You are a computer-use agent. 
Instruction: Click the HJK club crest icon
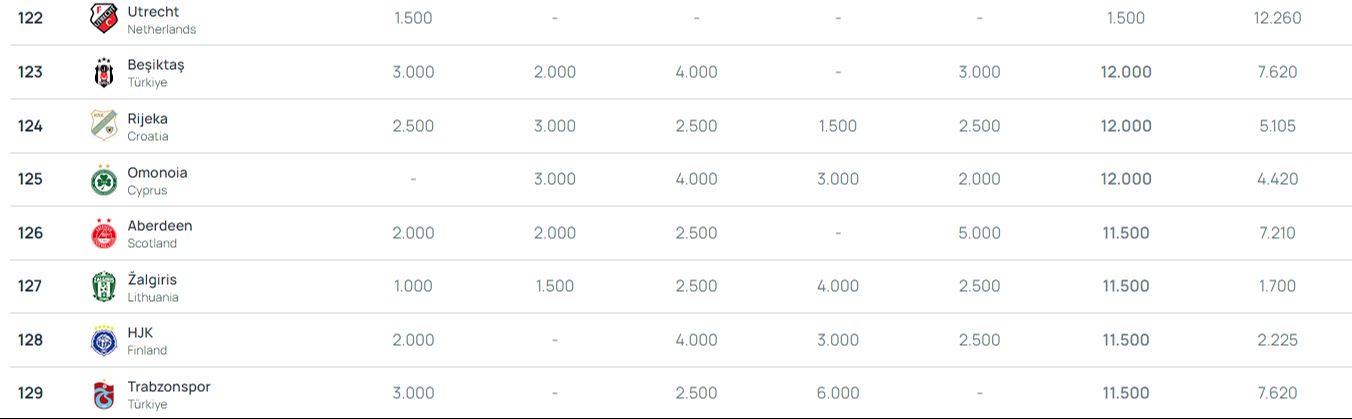[104, 340]
